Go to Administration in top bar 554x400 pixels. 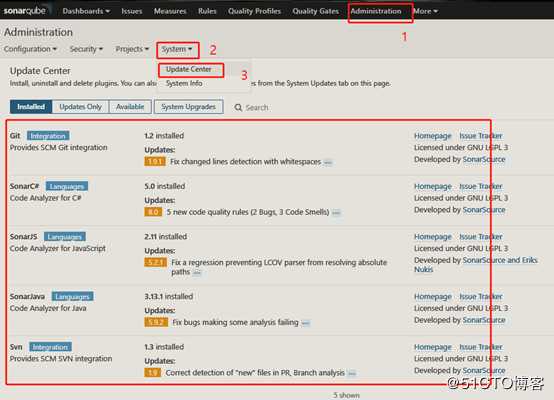tap(376, 11)
